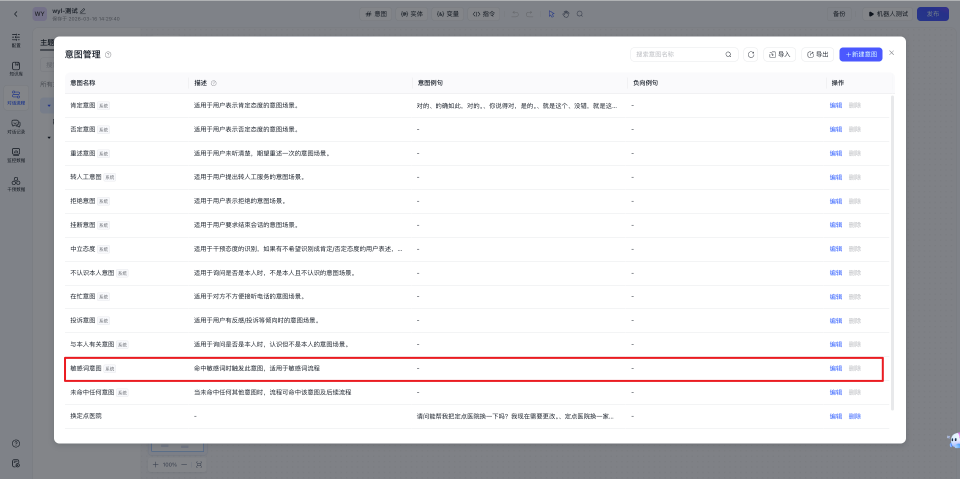Click the 导入 button
Image resolution: width=960 pixels, height=479 pixels.
coord(779,54)
